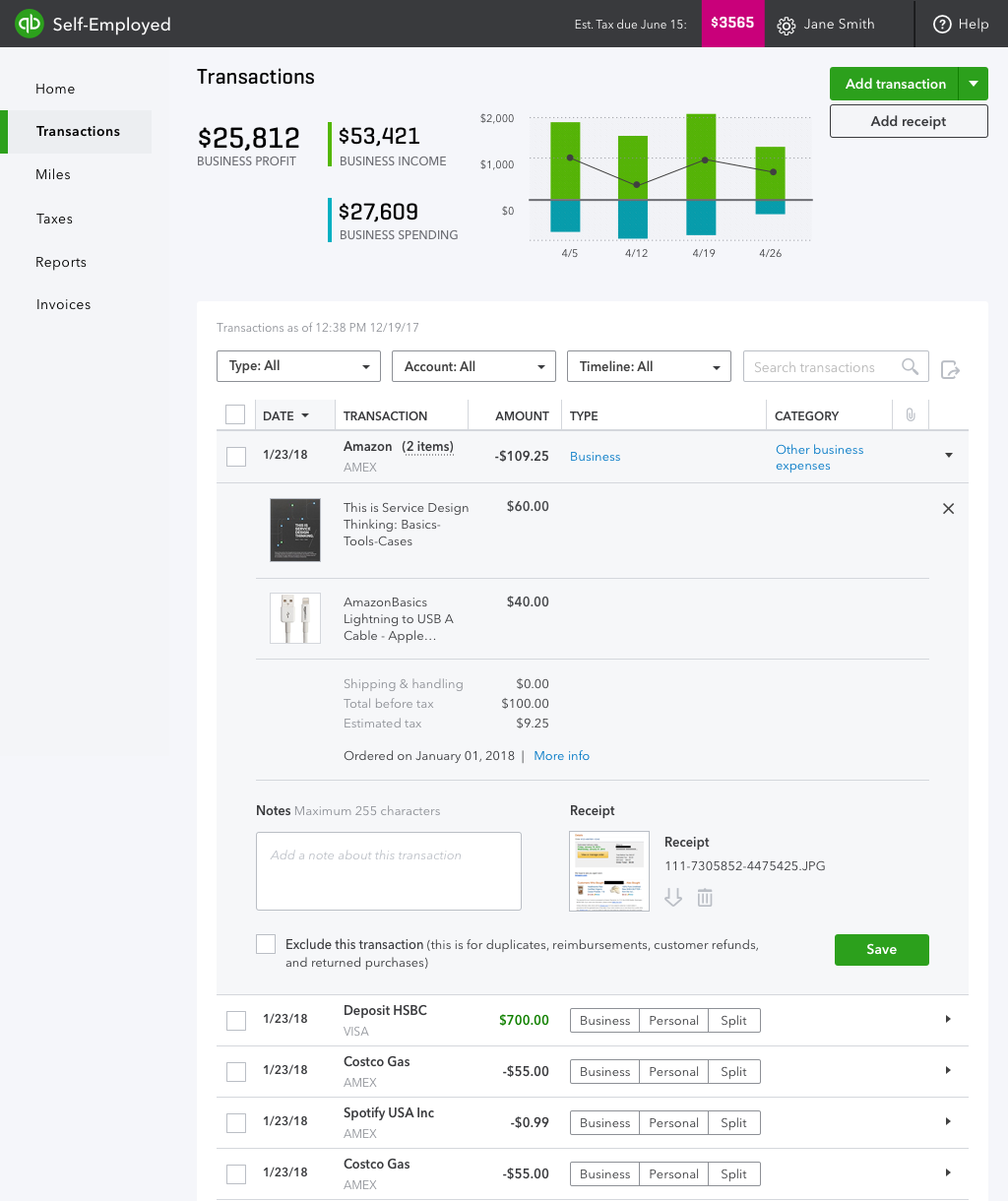Split the Deposit HSBC transaction
This screenshot has width=1008, height=1201.
pos(733,1021)
